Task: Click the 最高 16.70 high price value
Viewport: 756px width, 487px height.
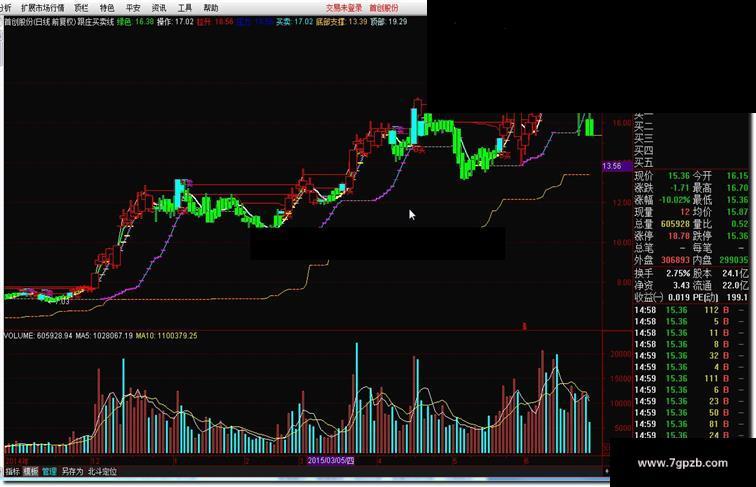Action: [x=737, y=188]
